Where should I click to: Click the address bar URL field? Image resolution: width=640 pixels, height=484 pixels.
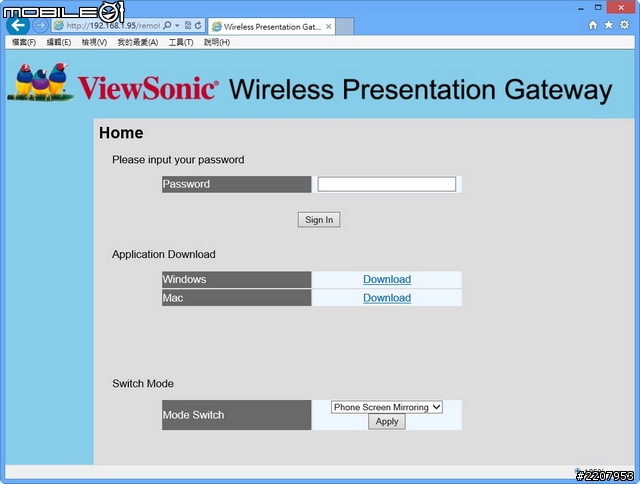[112, 26]
